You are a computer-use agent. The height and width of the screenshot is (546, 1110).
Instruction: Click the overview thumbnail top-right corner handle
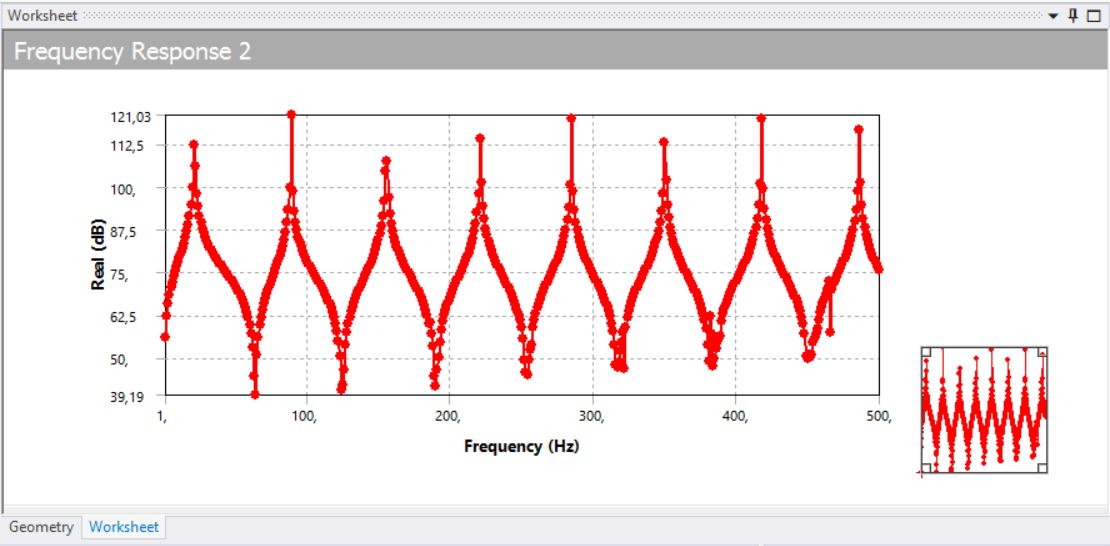pyautogui.click(x=1042, y=352)
